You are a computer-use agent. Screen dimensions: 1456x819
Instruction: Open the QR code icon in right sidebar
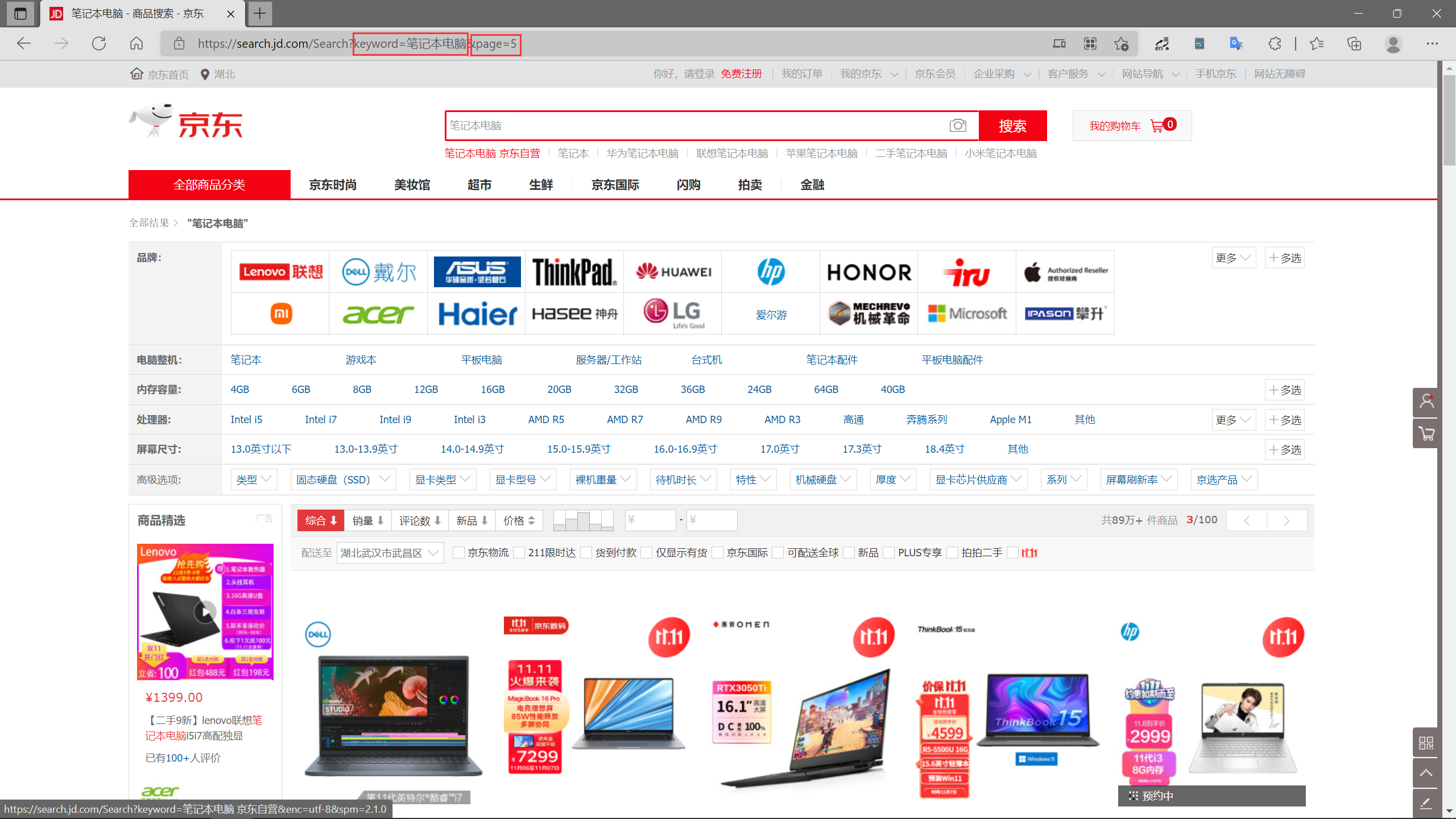(1426, 743)
